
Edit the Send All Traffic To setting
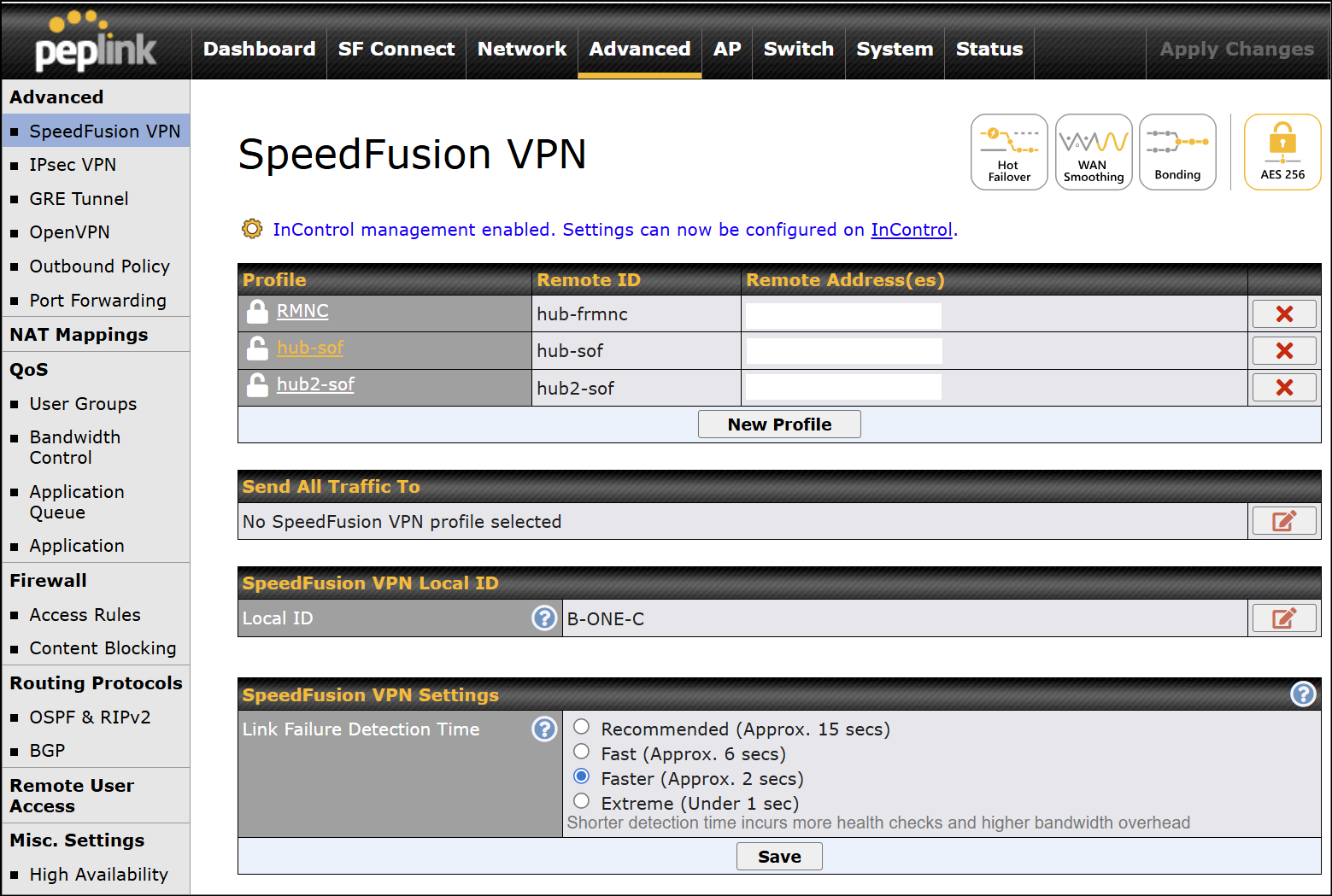[x=1284, y=521]
